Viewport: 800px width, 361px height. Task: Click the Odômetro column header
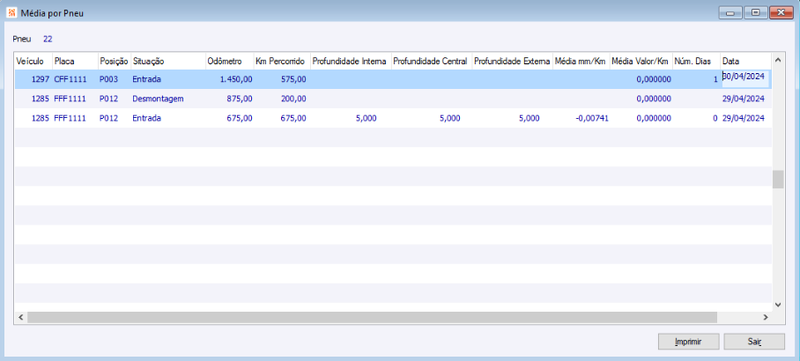tap(230, 61)
